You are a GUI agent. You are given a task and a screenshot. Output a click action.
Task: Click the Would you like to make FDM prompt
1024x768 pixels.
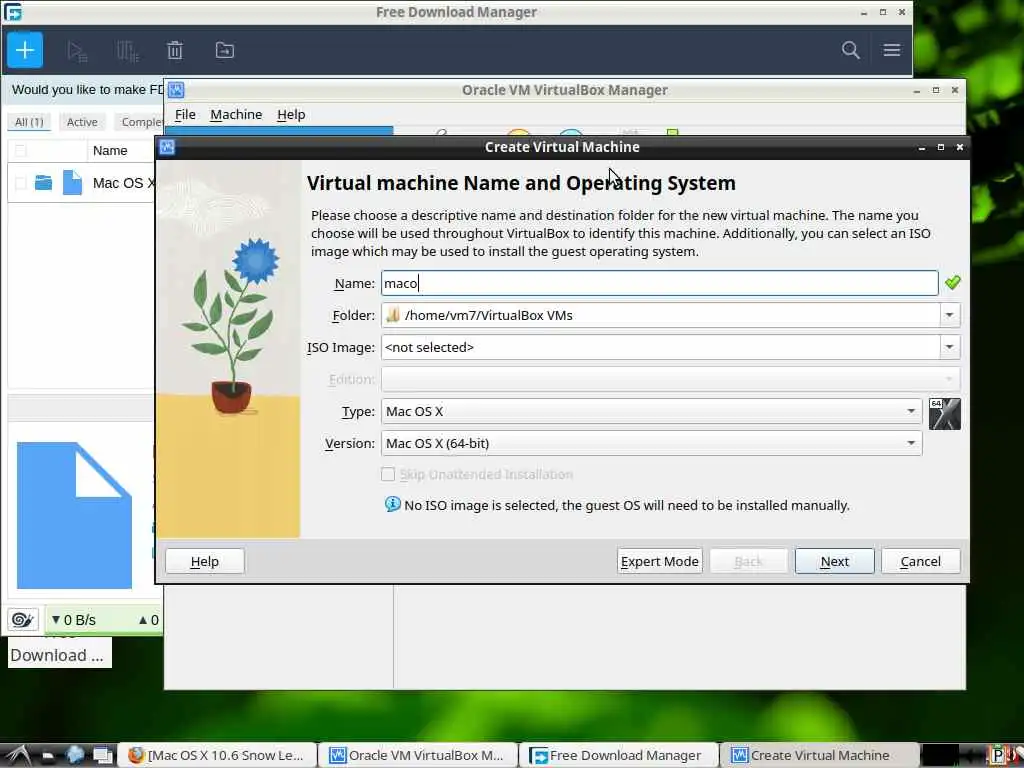(88, 89)
